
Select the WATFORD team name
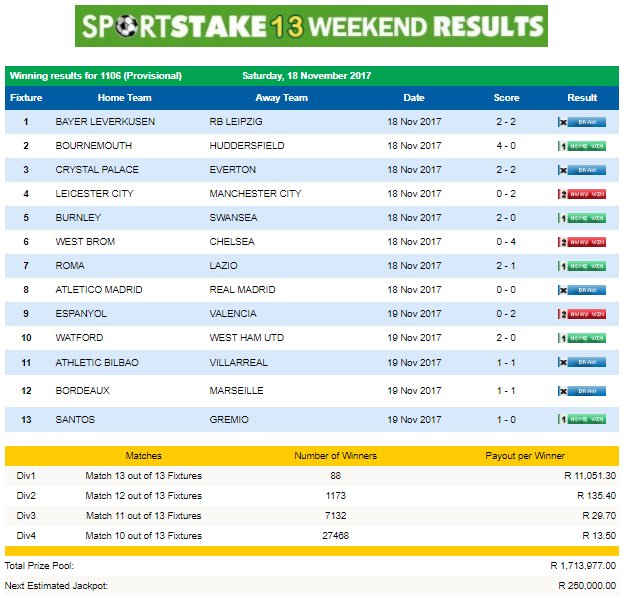point(79,338)
